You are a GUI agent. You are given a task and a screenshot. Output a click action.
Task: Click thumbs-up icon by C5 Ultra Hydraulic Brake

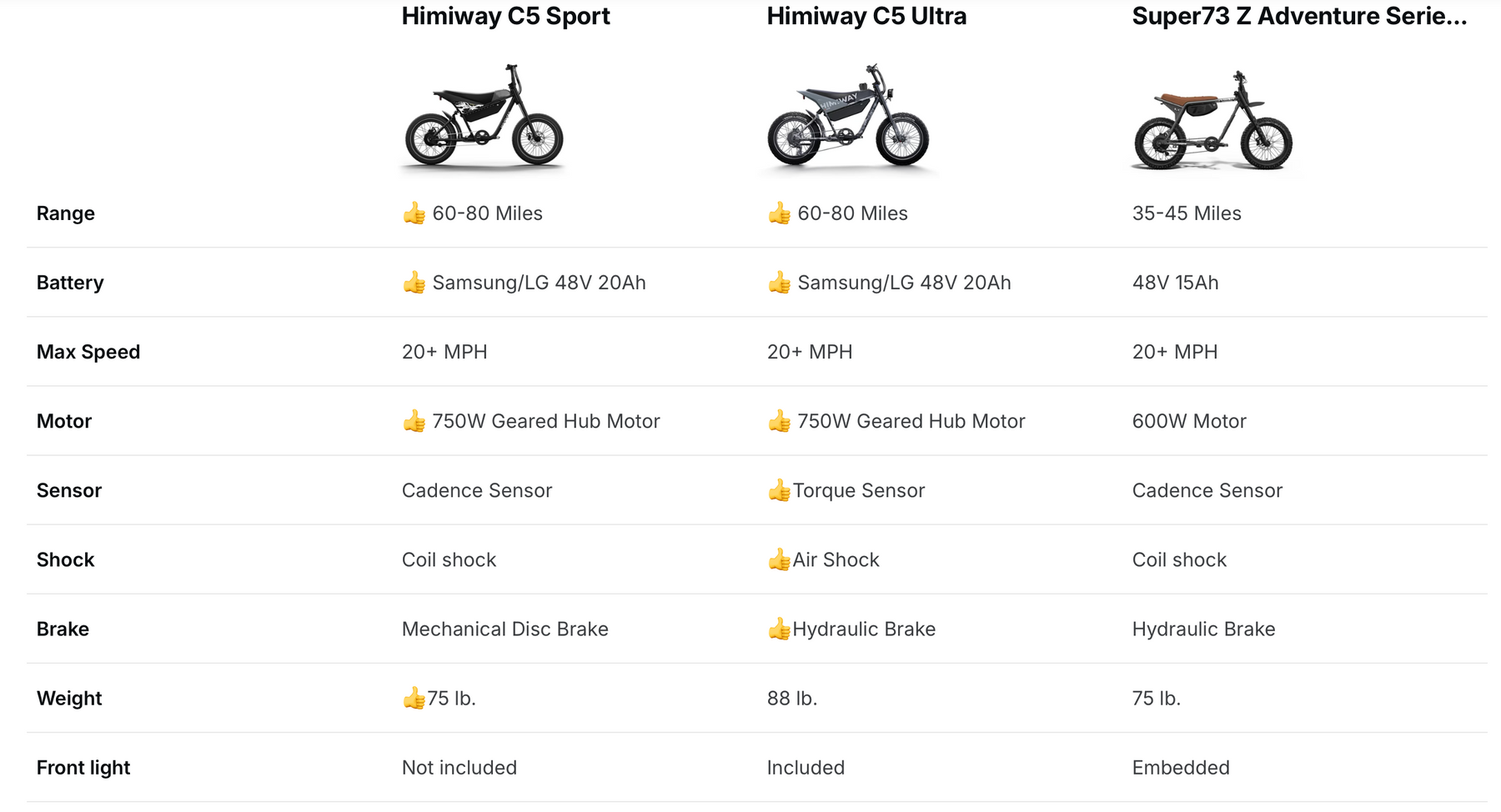(779, 629)
